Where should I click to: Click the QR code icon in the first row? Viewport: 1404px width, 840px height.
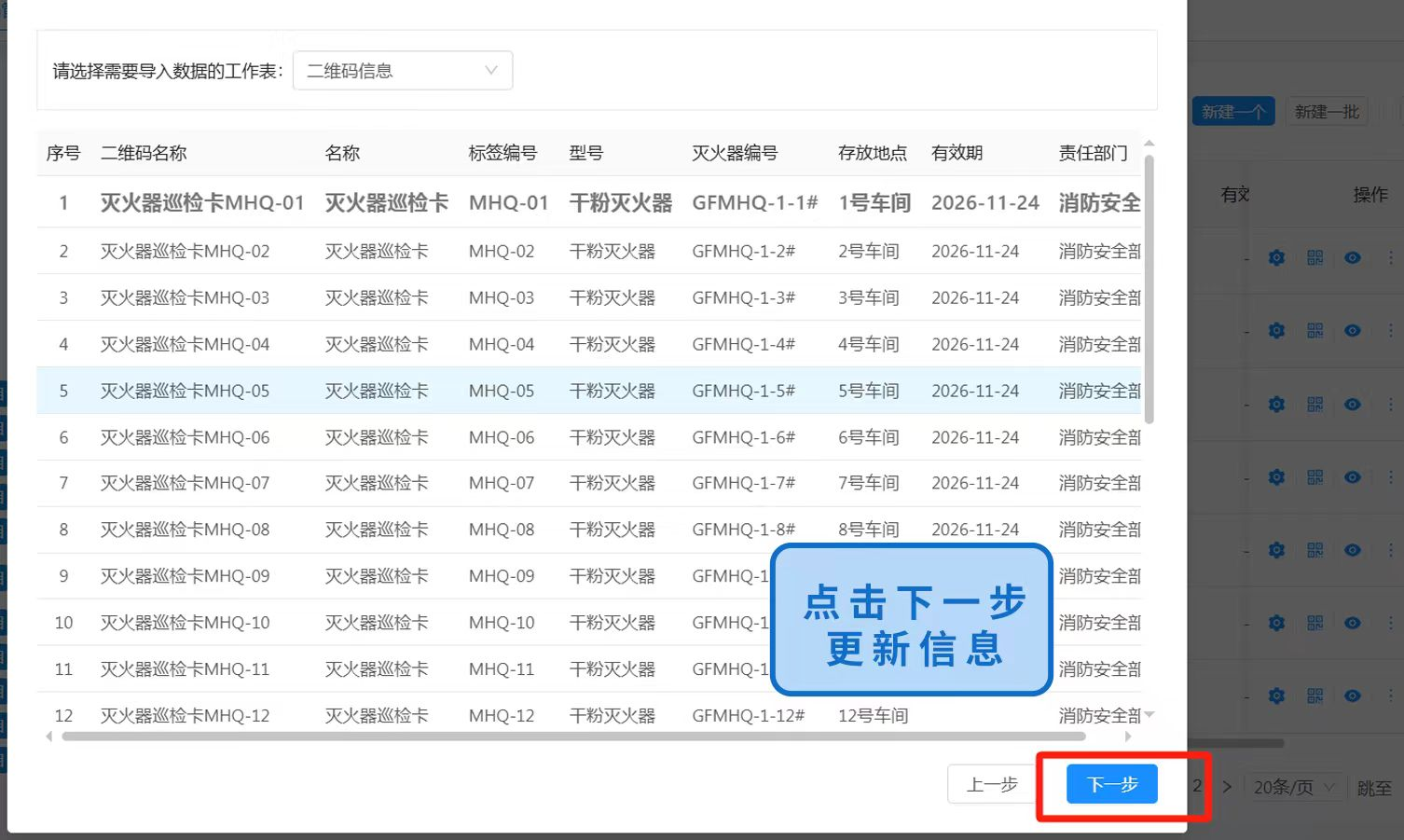tap(1315, 258)
